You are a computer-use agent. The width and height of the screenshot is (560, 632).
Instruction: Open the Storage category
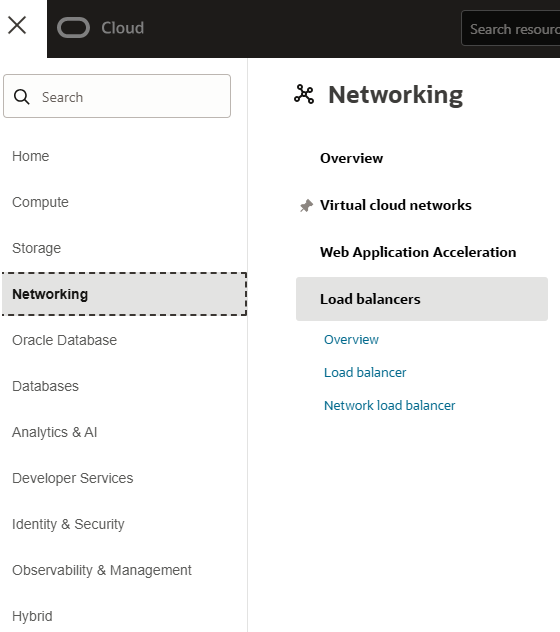tap(36, 248)
